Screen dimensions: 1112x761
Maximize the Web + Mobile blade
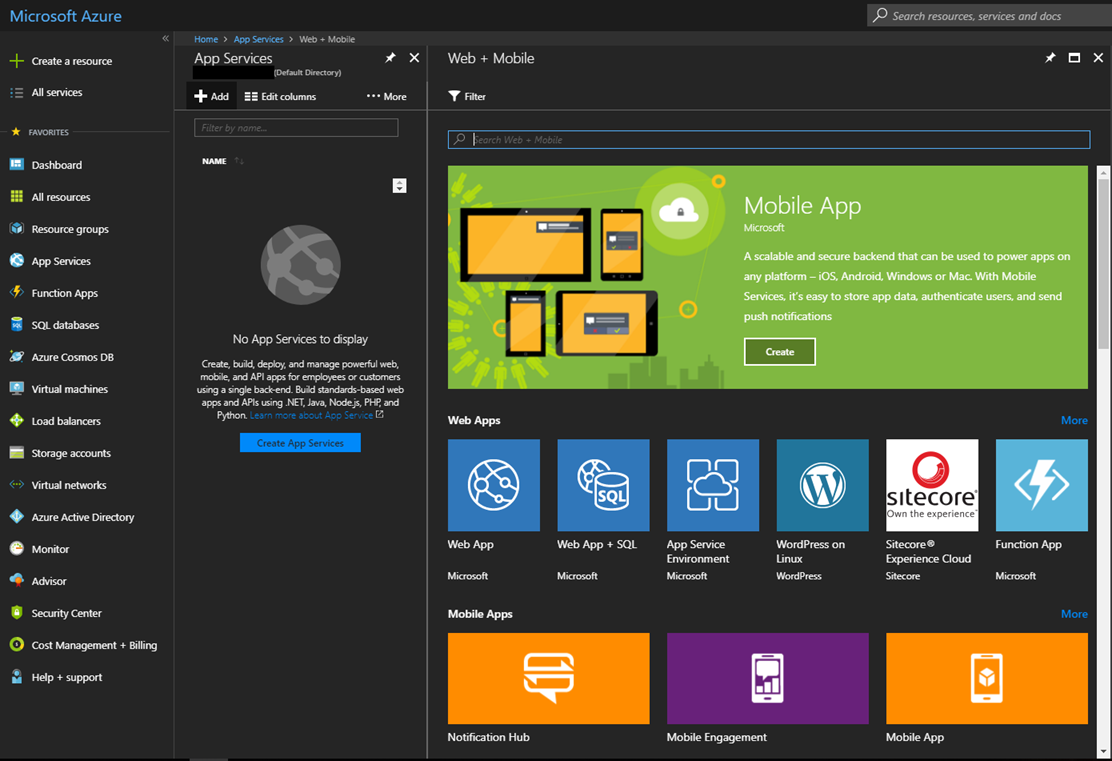pyautogui.click(x=1074, y=58)
